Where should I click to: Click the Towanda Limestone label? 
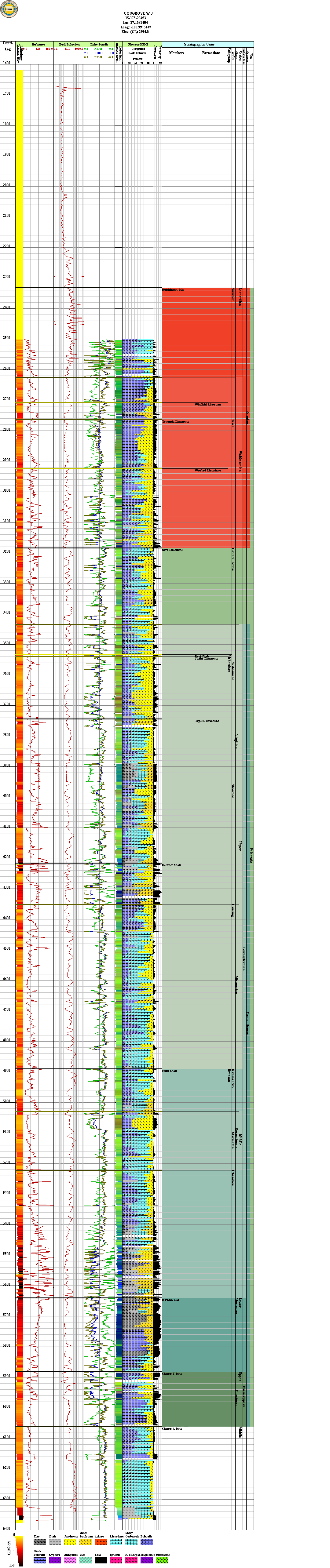[x=175, y=421]
